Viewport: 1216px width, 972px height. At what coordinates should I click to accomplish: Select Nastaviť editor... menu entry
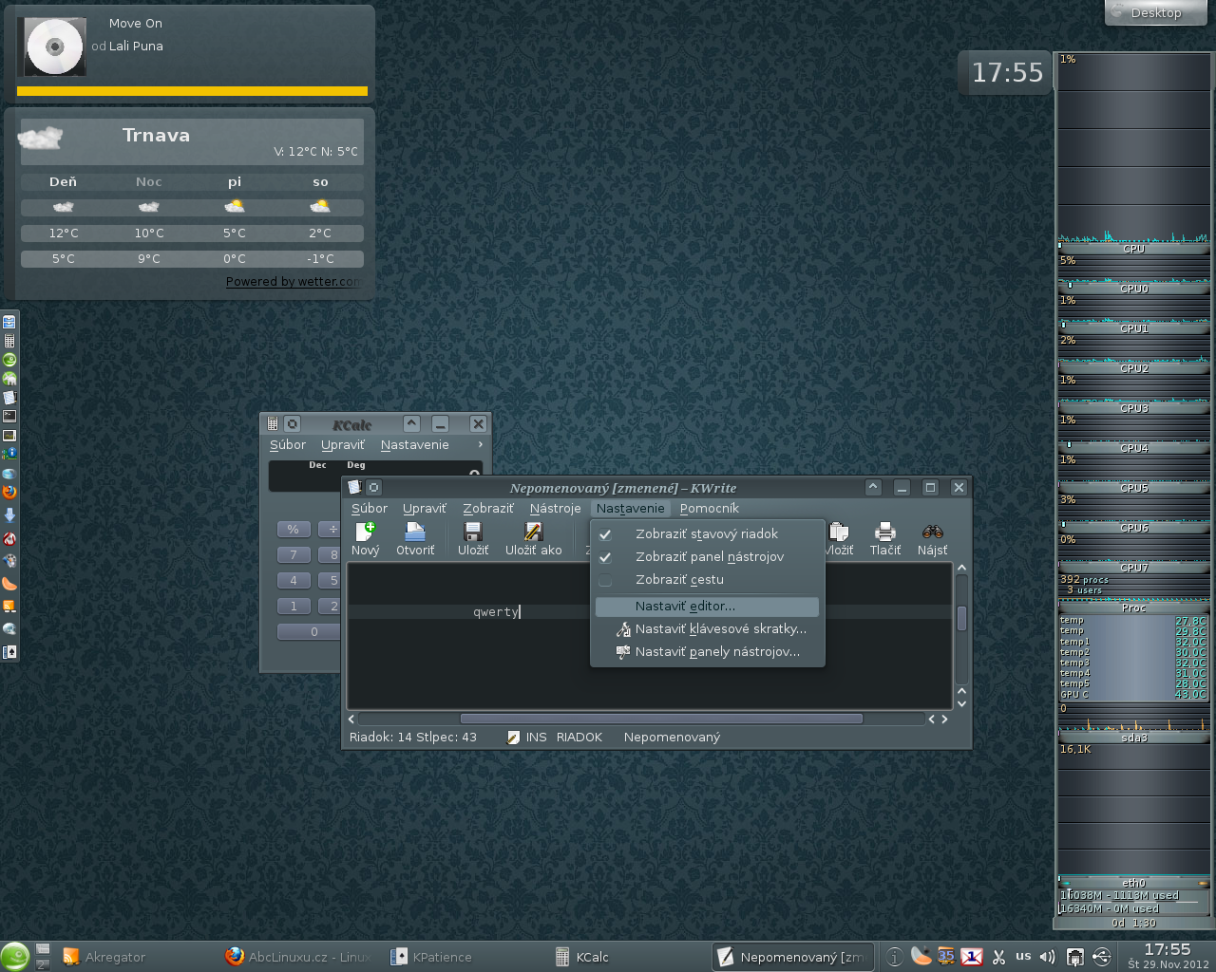point(707,606)
